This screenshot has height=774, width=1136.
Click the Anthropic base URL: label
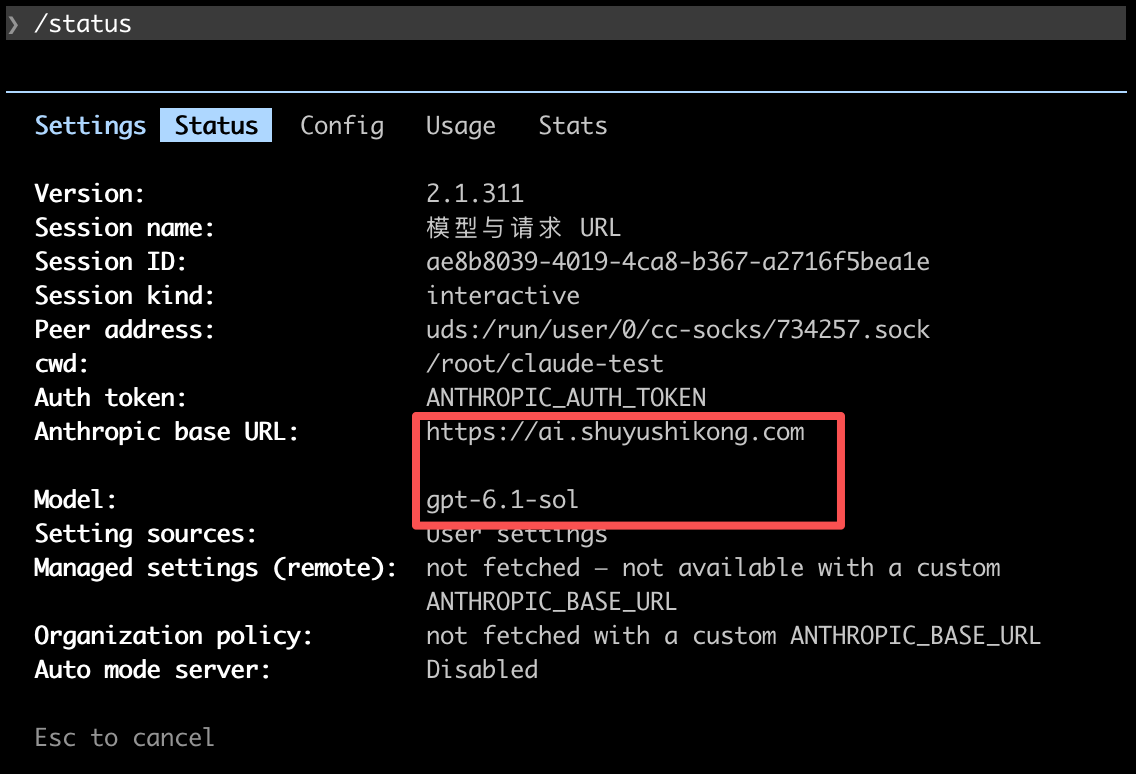point(167,432)
